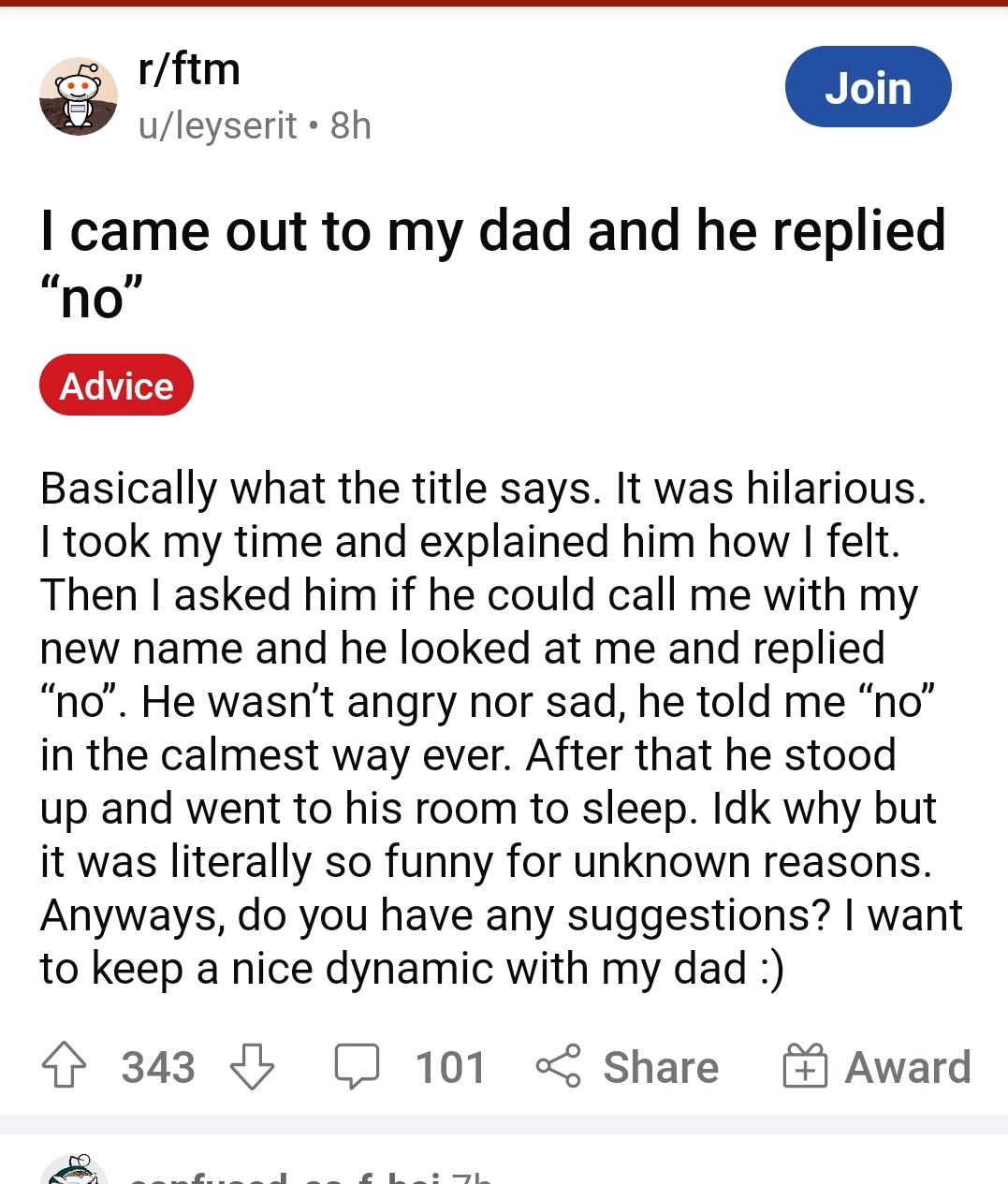Filter by the red Advice flair
This screenshot has height=1184, width=1008.
point(116,385)
